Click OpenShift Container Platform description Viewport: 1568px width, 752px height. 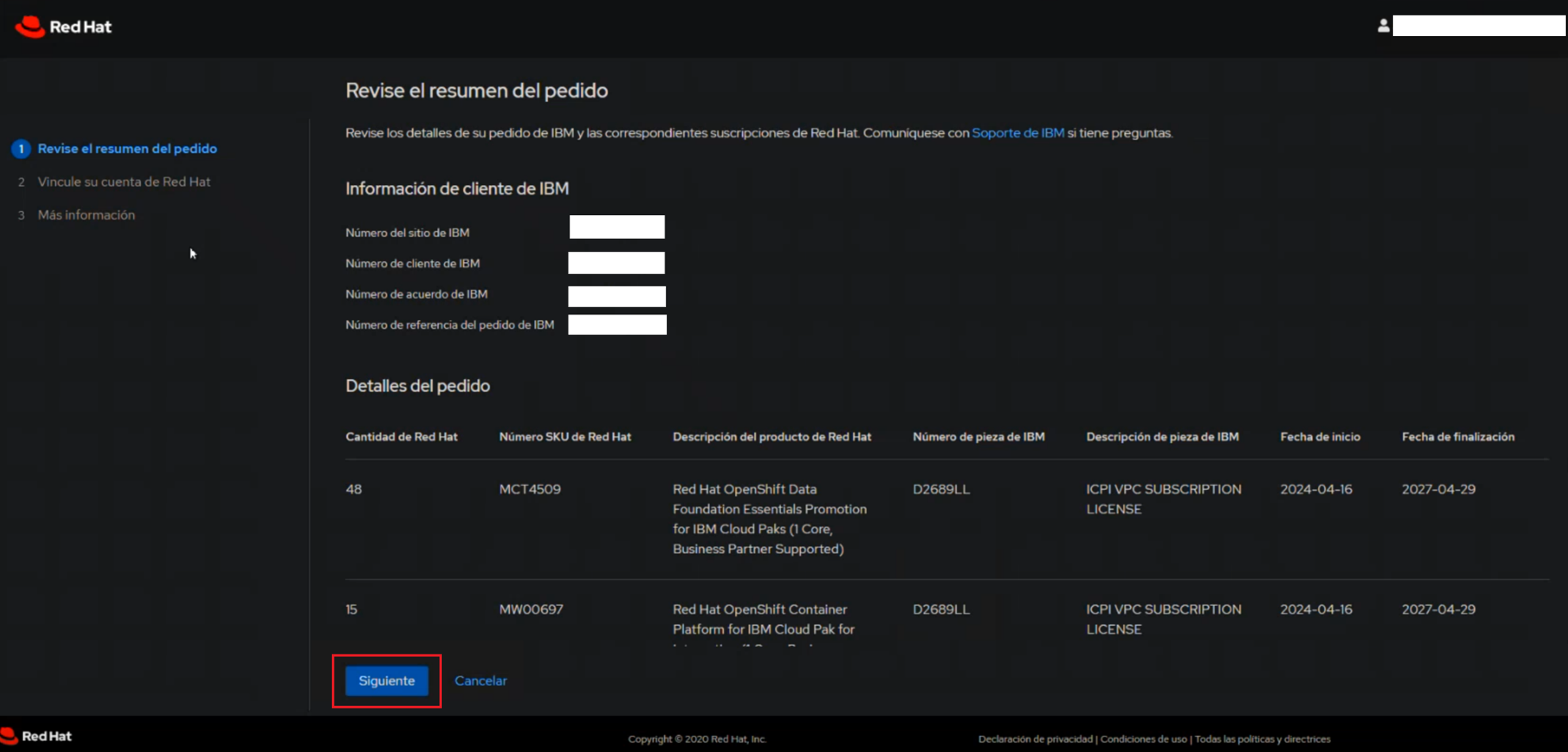[763, 625]
